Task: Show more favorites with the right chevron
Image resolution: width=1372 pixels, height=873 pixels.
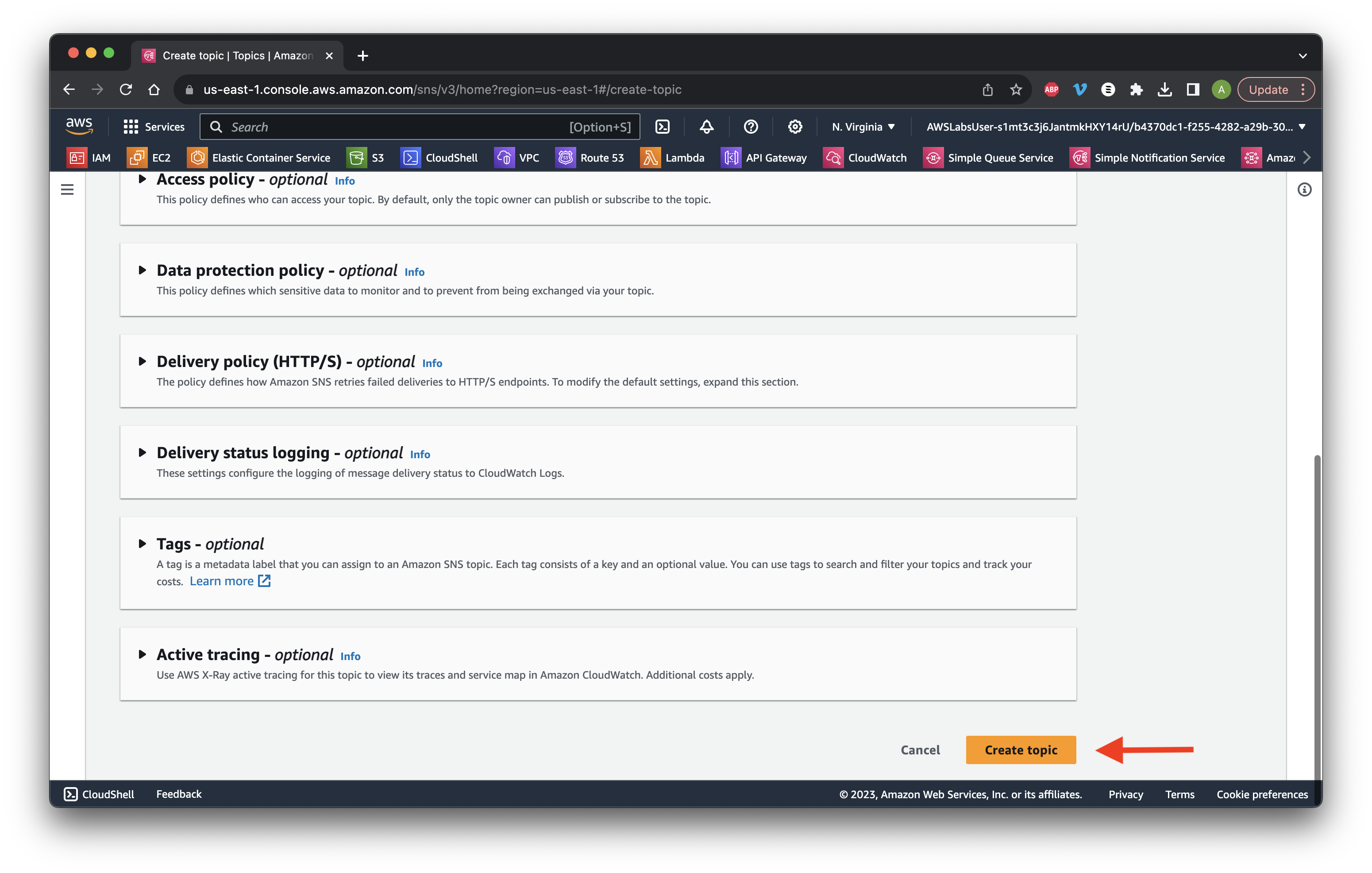Action: click(1307, 158)
